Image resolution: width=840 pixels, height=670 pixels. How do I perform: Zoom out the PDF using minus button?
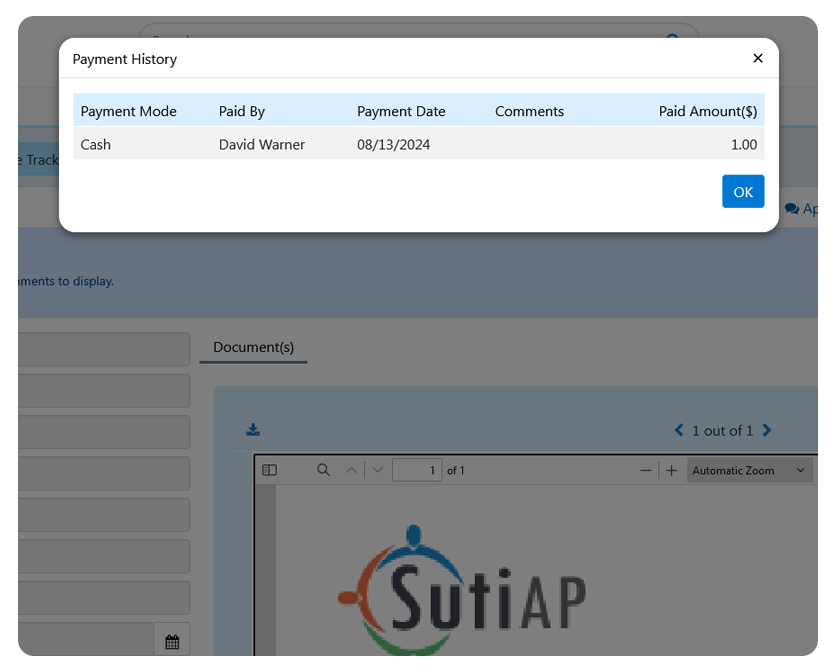[646, 470]
